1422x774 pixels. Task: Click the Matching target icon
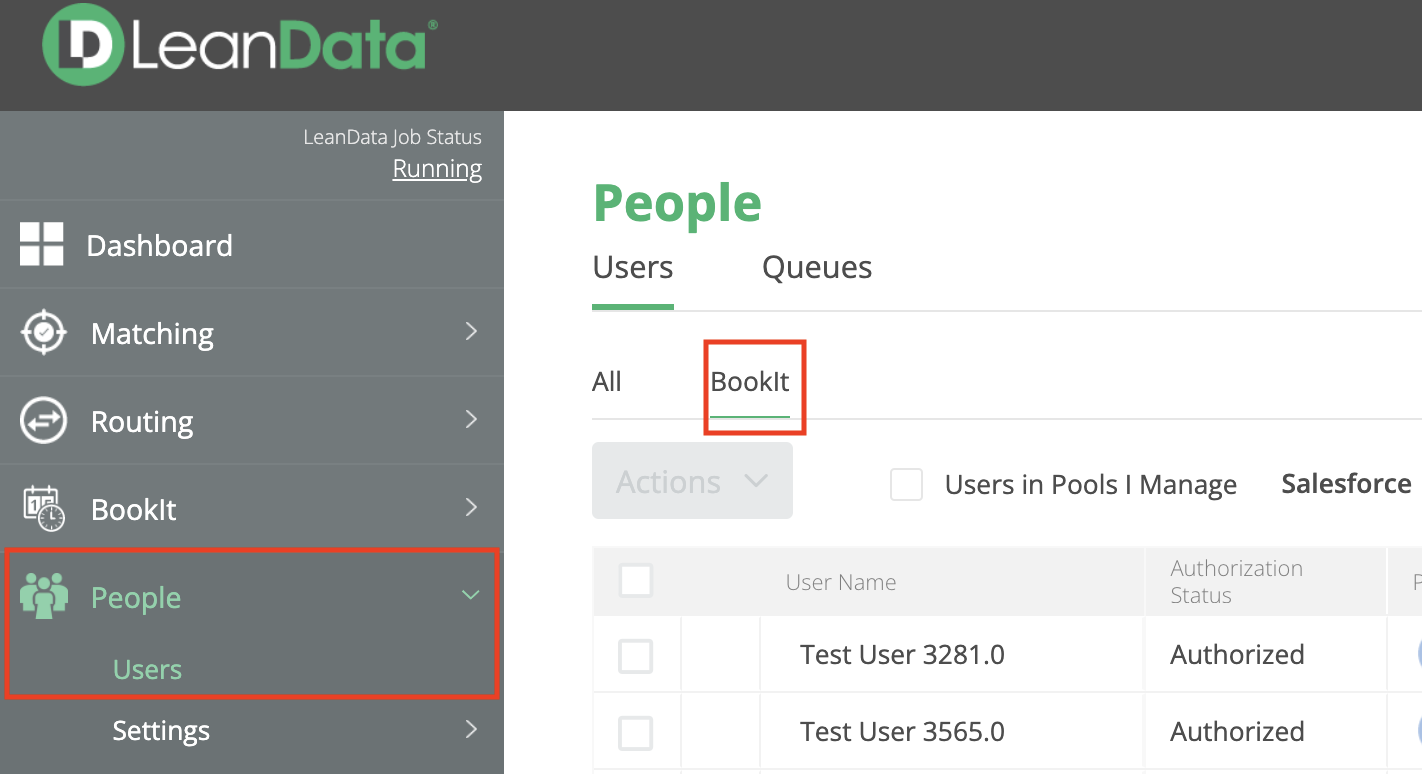tap(43, 333)
